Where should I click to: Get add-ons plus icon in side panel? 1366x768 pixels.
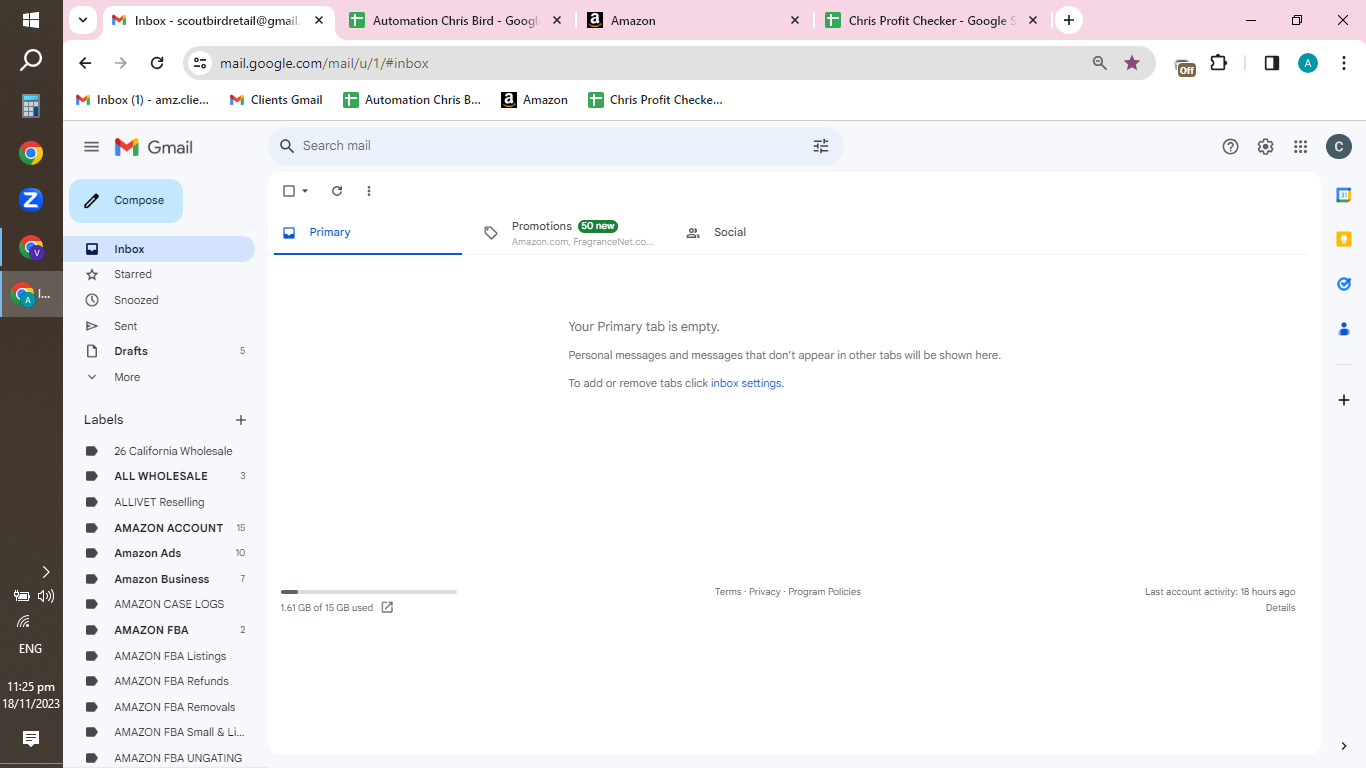tap(1344, 400)
